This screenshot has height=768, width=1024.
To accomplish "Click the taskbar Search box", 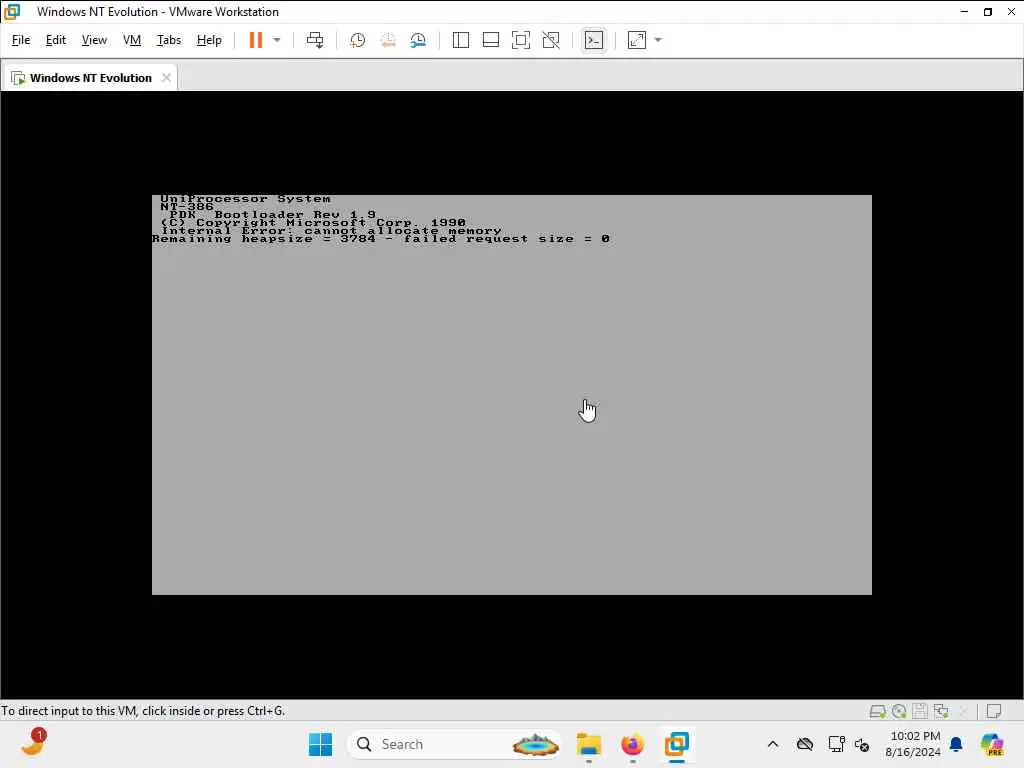I will 455,744.
